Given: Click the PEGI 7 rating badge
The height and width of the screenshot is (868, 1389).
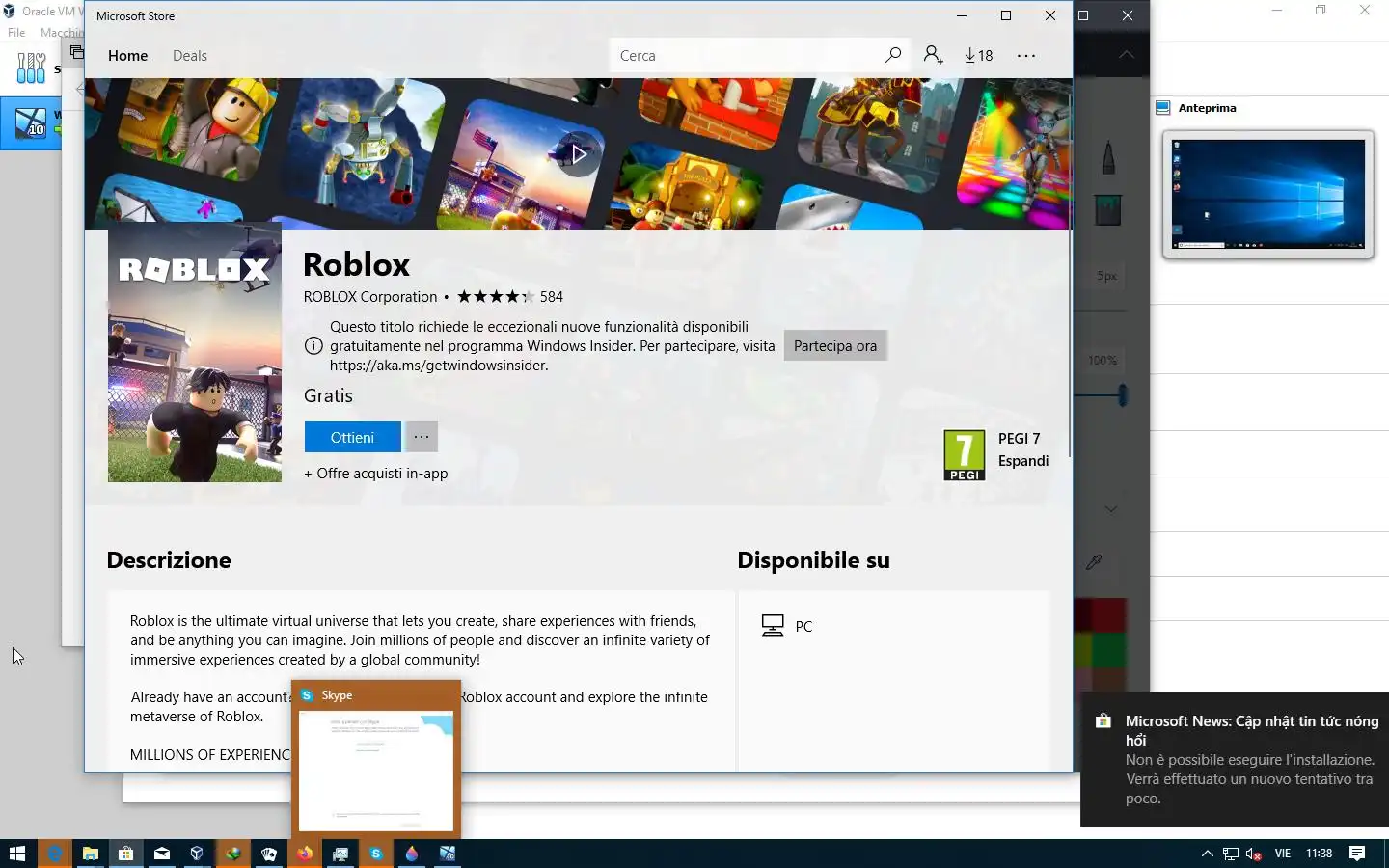Looking at the screenshot, I should (x=965, y=455).
